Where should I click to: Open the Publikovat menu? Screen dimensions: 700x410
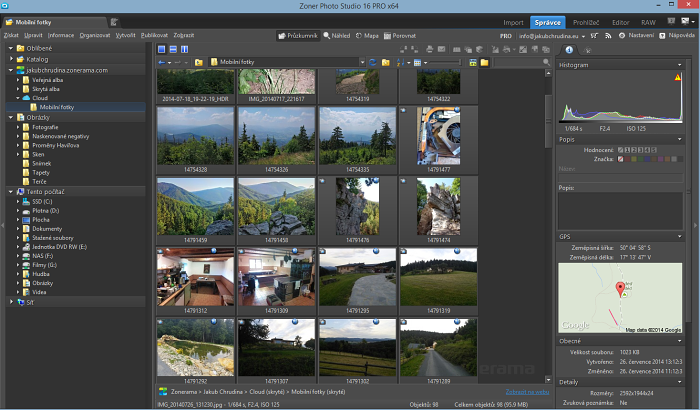click(154, 35)
